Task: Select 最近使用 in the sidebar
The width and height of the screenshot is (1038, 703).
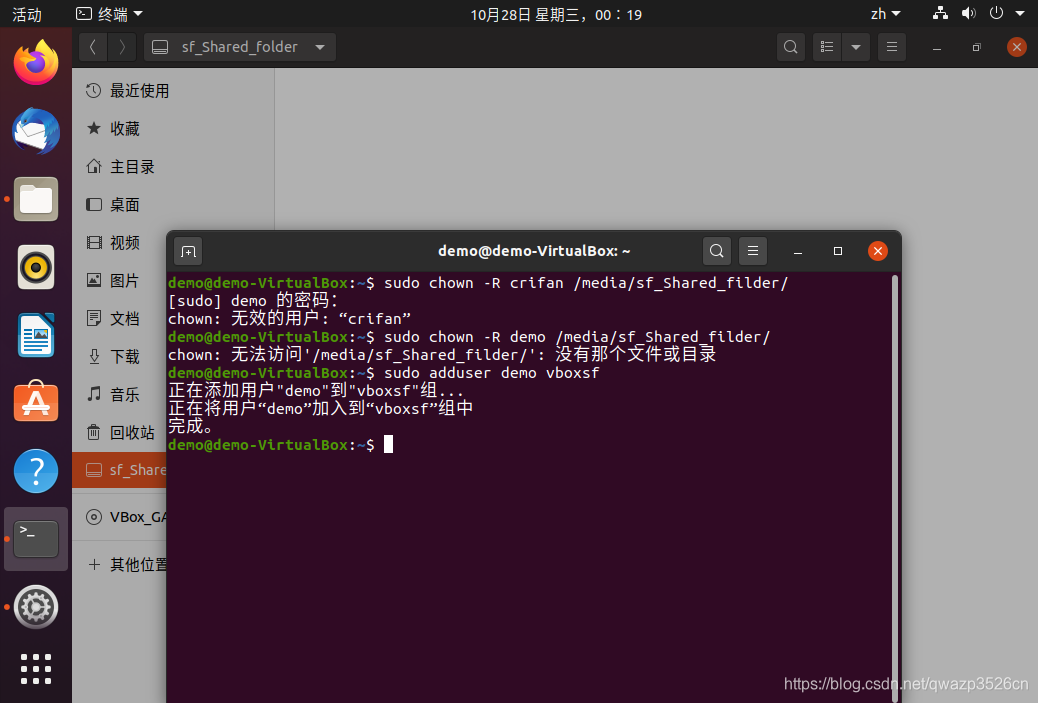Action: click(173, 91)
